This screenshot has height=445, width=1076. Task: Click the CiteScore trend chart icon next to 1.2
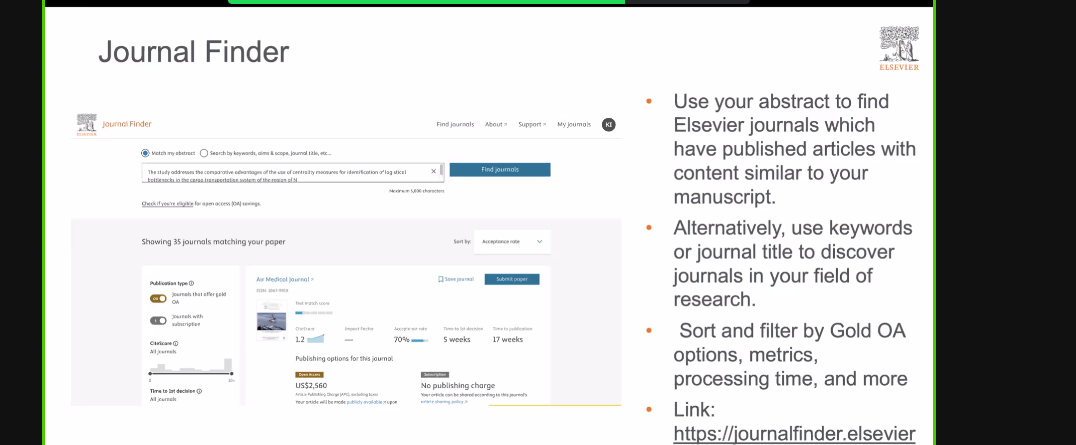[x=316, y=339]
